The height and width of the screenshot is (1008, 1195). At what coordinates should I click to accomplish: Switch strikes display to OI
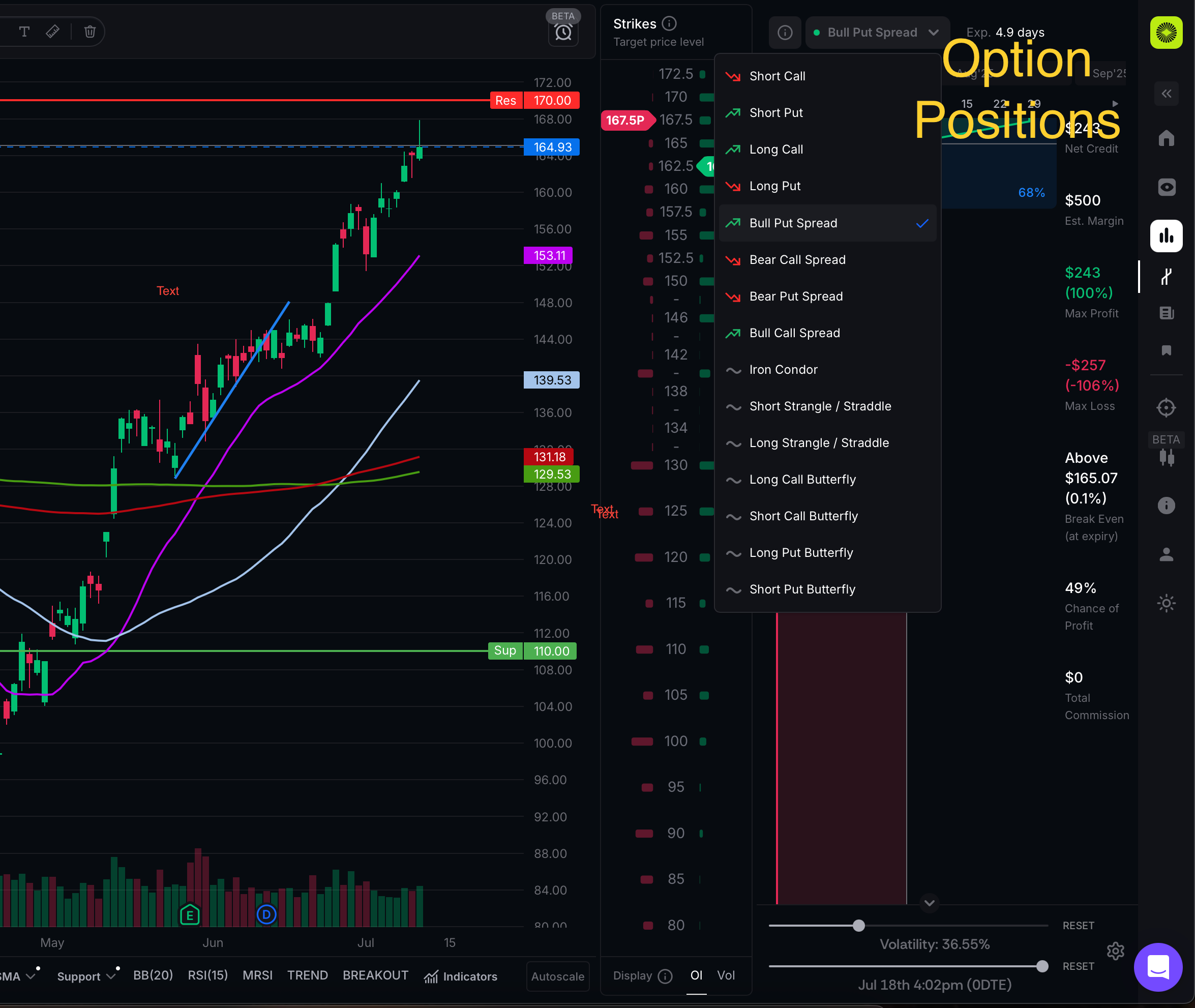point(696,975)
